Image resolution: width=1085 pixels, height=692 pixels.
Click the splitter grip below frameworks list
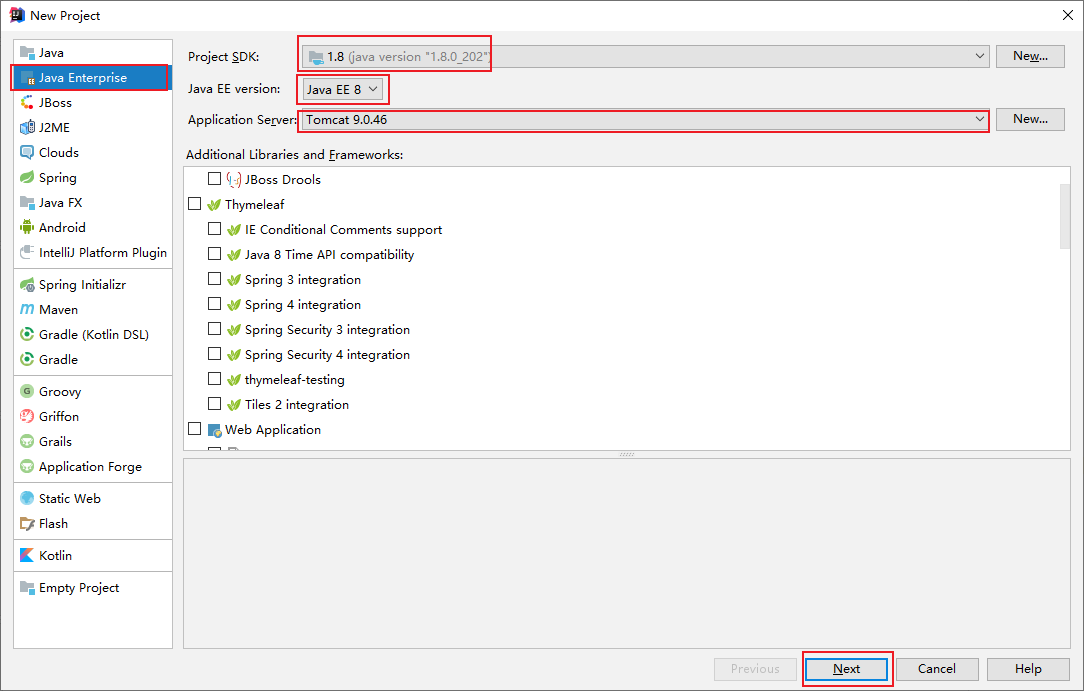coord(627,455)
